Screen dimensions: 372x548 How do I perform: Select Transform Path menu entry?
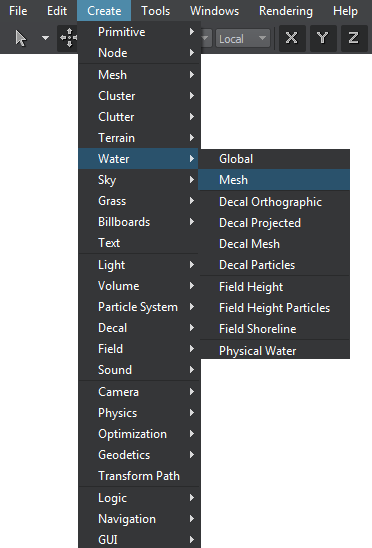[x=139, y=476]
